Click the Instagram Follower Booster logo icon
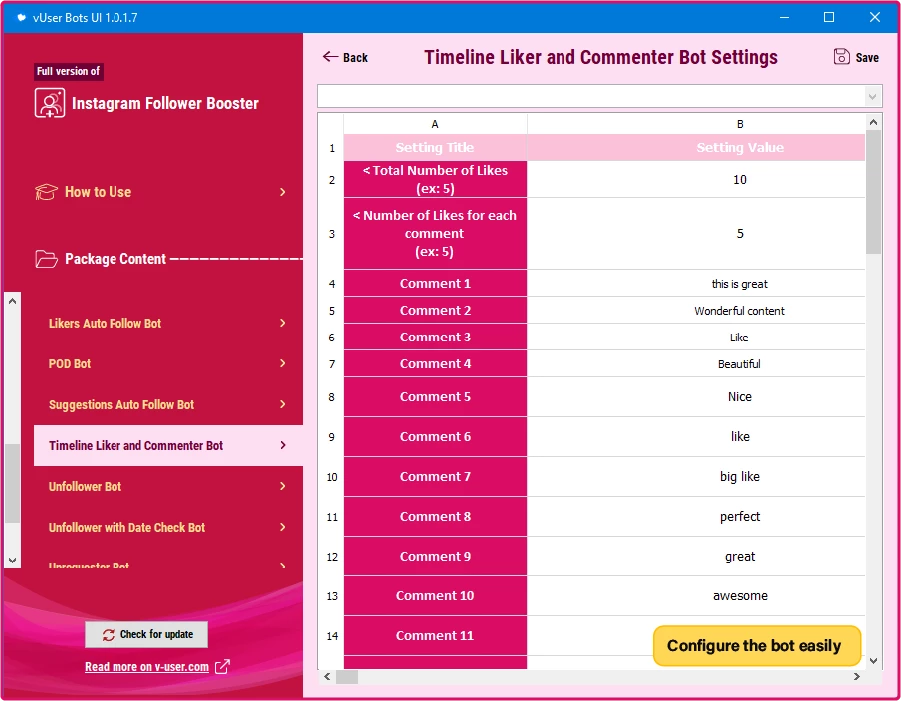The image size is (901, 701). coord(50,103)
